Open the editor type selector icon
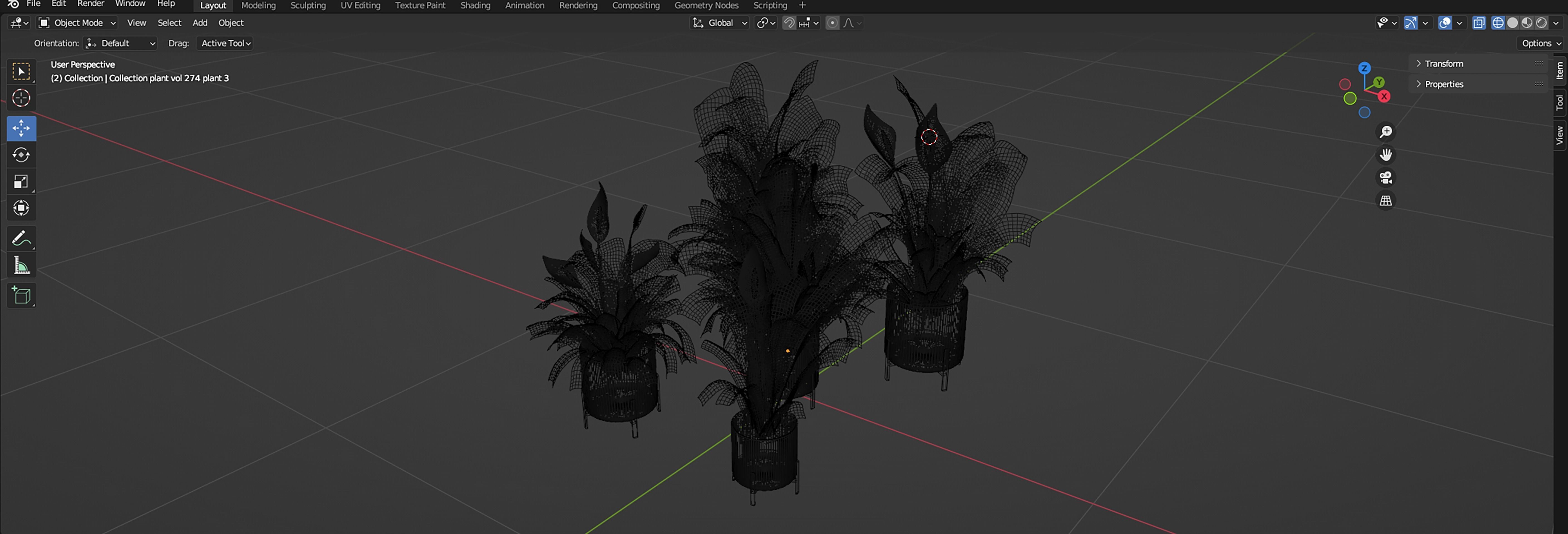The height and width of the screenshot is (534, 1568). pyautogui.click(x=19, y=23)
